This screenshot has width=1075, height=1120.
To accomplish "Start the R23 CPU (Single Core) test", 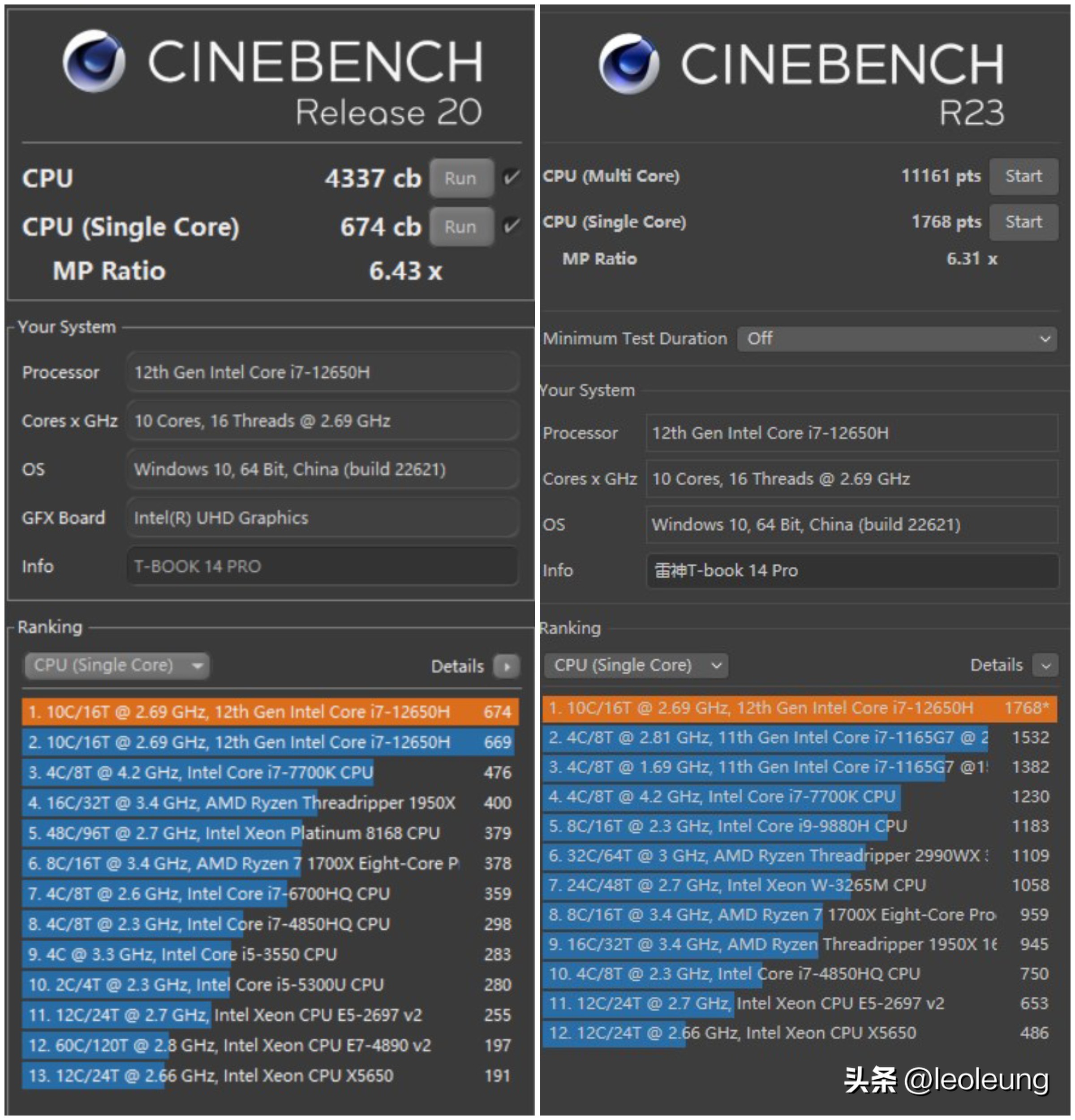I will coord(1023,222).
